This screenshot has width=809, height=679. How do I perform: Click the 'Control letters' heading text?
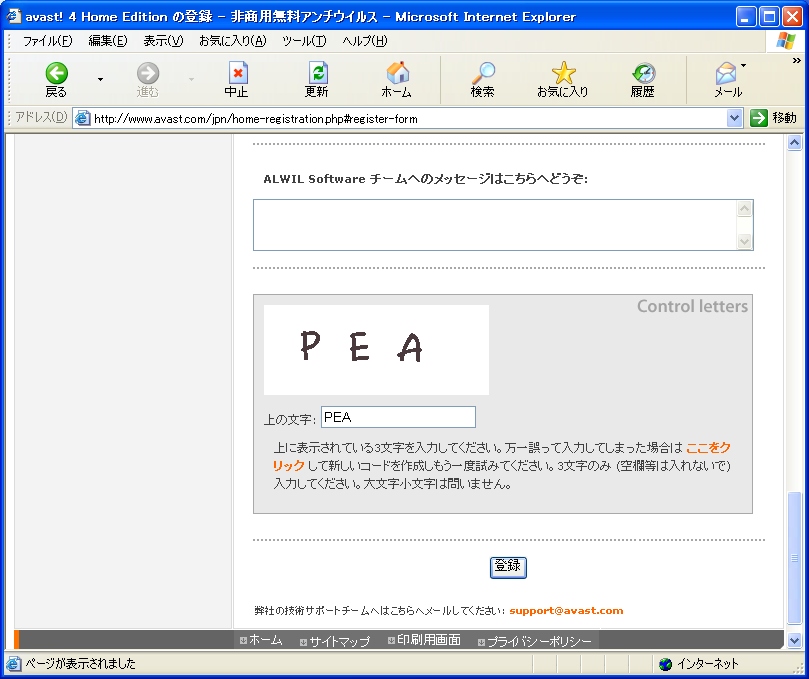tap(692, 306)
